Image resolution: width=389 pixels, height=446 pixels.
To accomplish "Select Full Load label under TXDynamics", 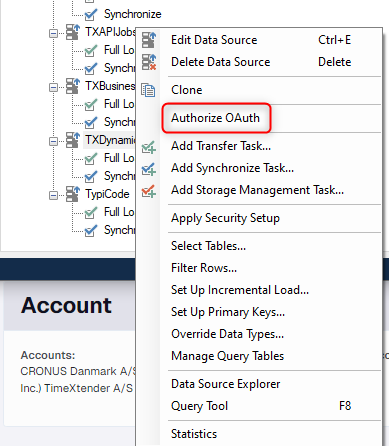I will 119,158.
